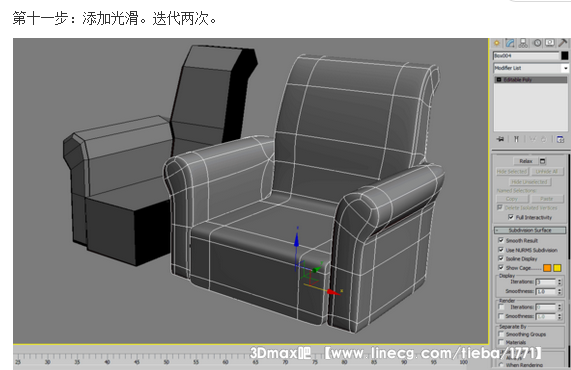Open the Create command panel tab
Viewport: 571px width, 370px height.
(x=497, y=43)
